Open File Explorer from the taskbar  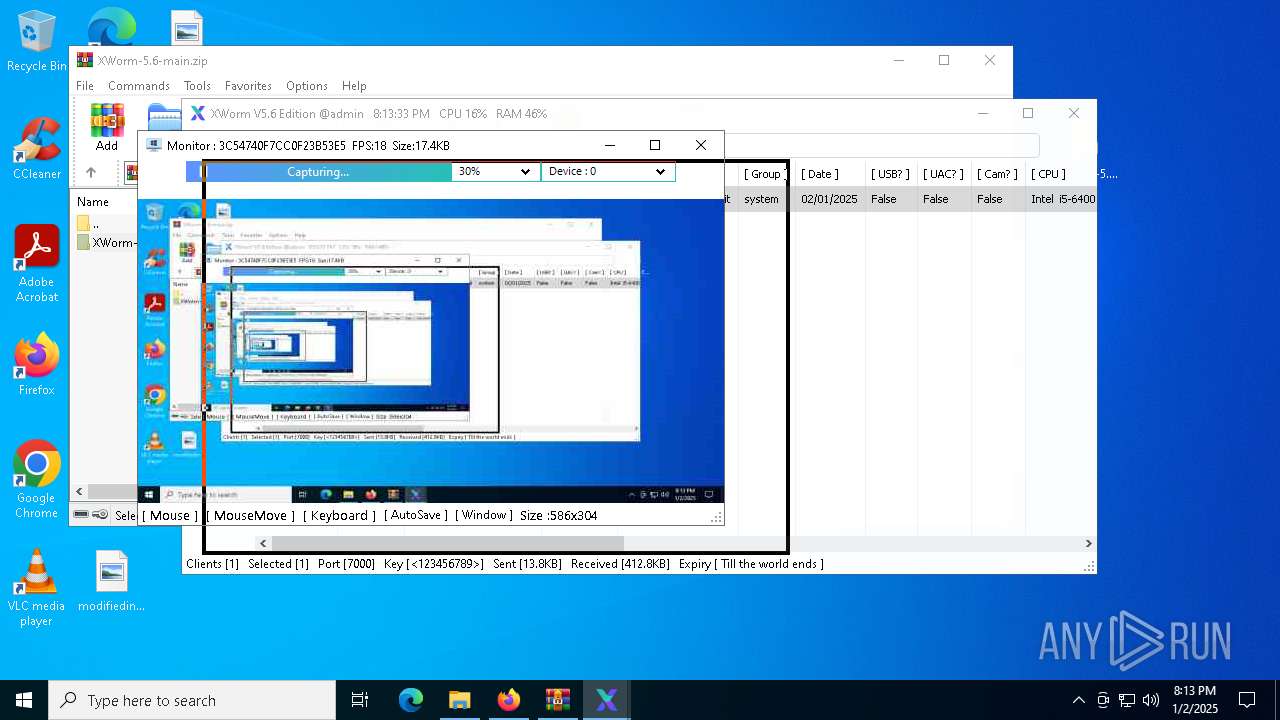coord(459,700)
